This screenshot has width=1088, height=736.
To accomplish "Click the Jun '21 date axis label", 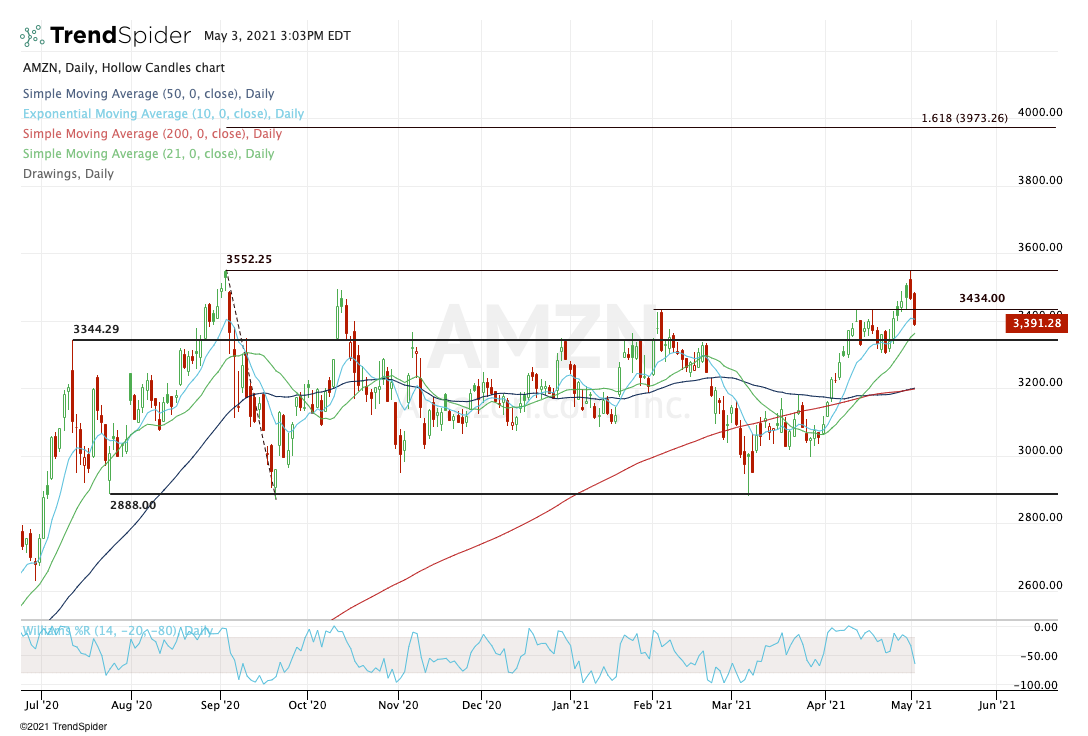I will (x=996, y=705).
